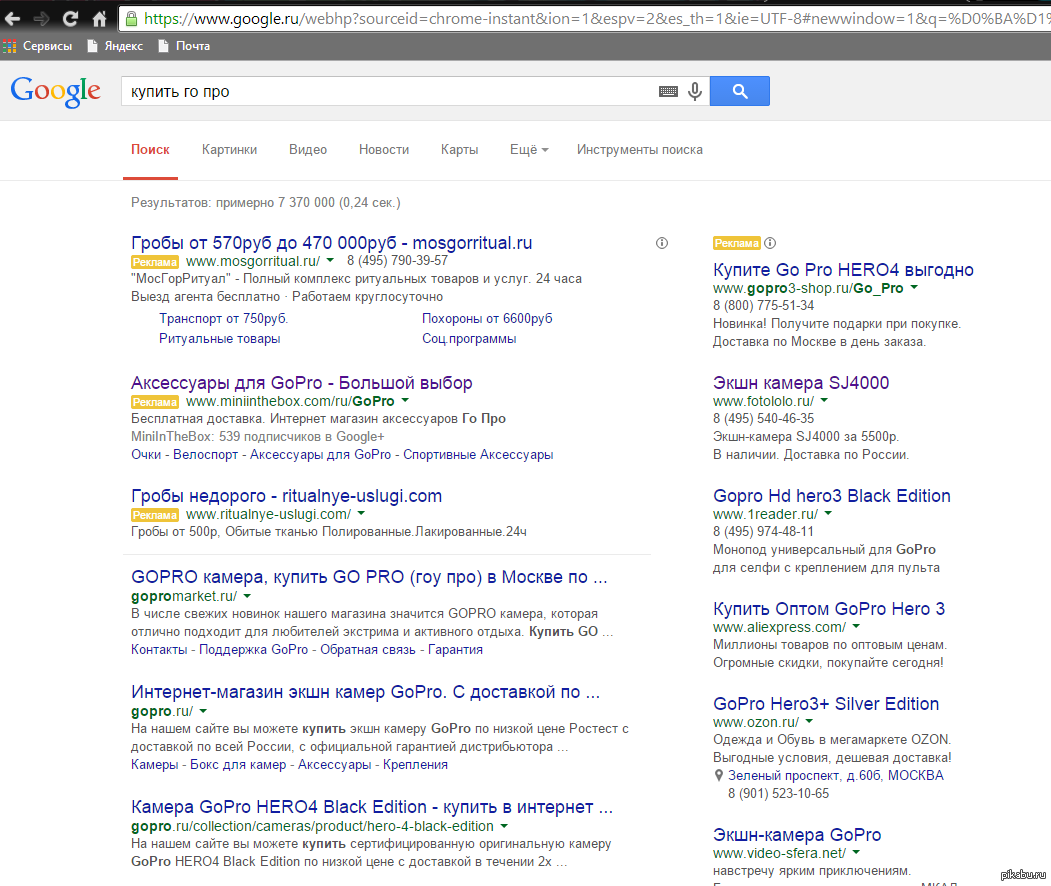Open the Аксессуары для GoPro ad link
Screen dimensions: 1051x886
301,383
